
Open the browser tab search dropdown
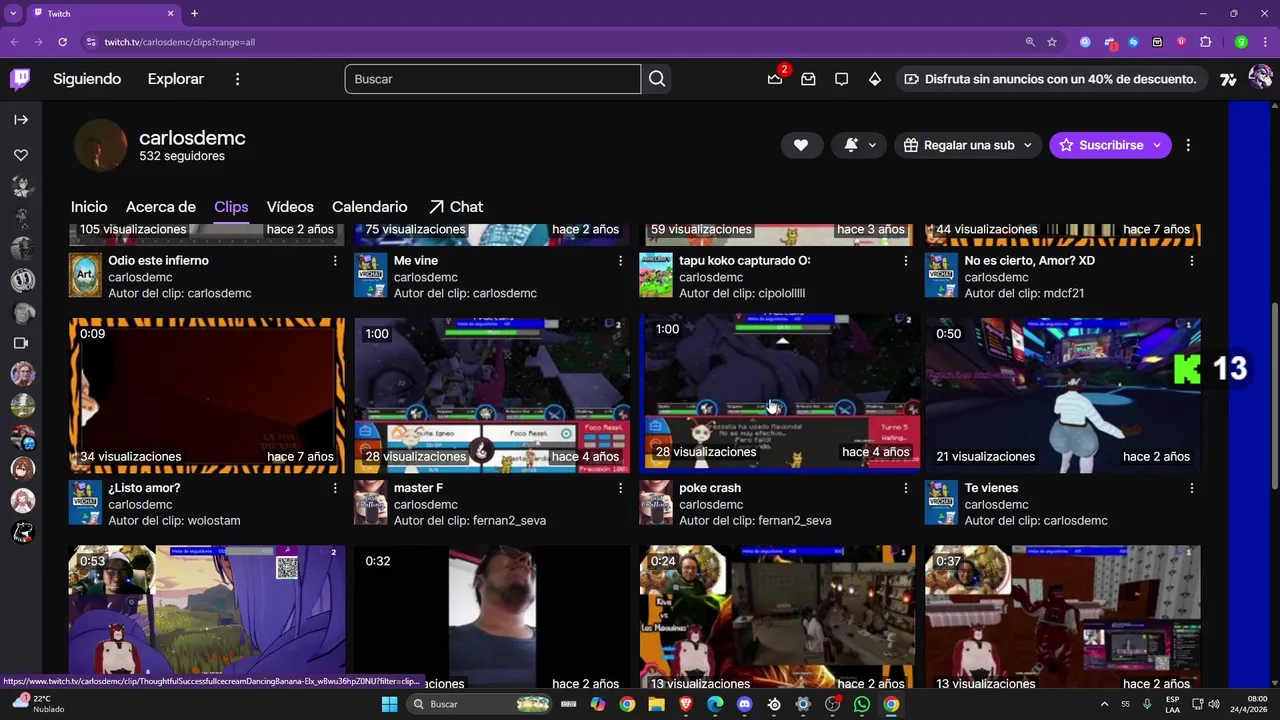14,13
